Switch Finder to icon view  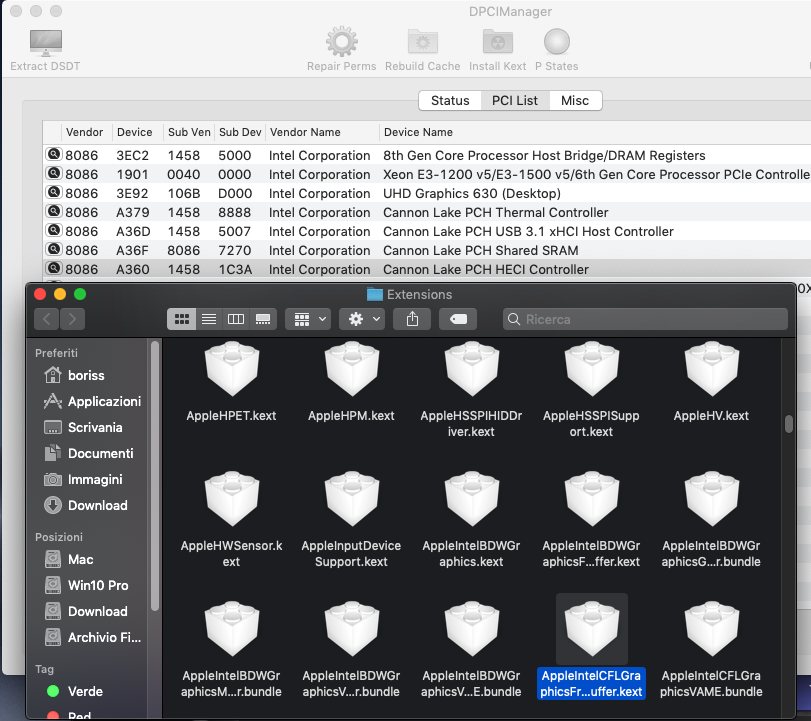[182, 319]
